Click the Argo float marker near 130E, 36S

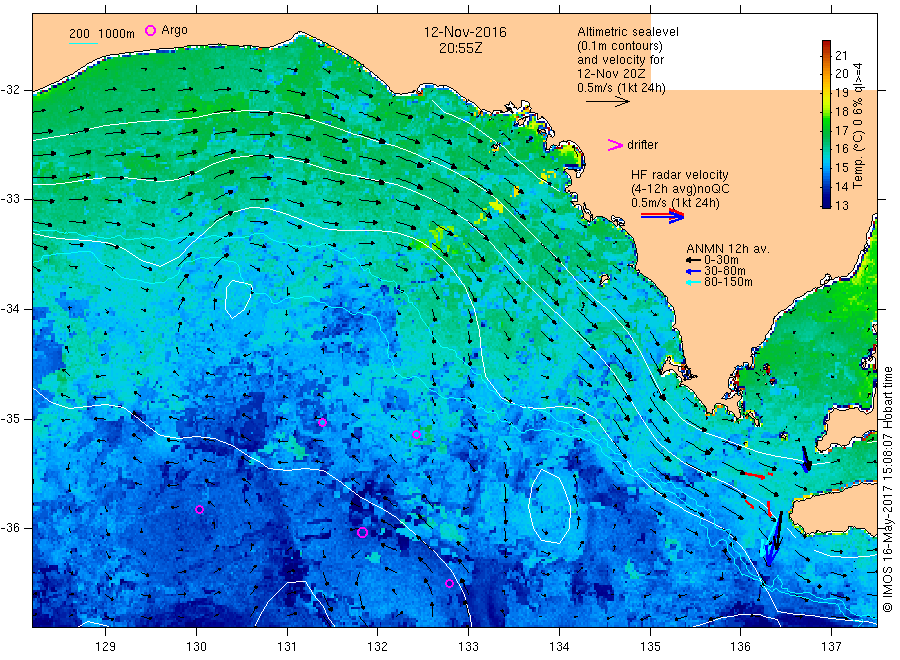tap(199, 510)
